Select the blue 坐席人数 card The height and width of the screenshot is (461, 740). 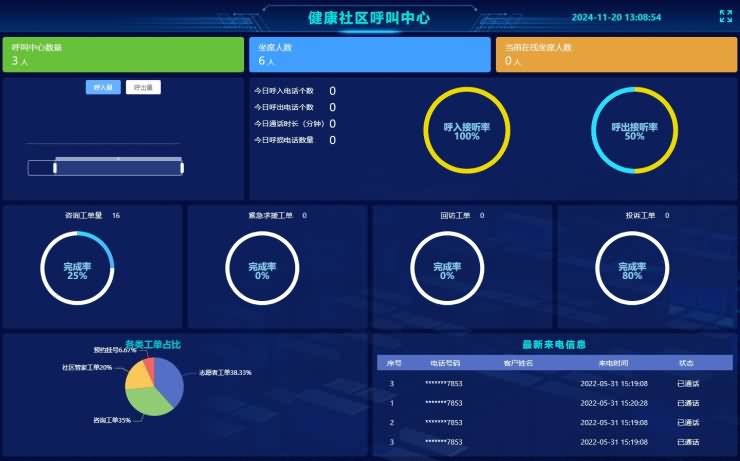[x=370, y=55]
